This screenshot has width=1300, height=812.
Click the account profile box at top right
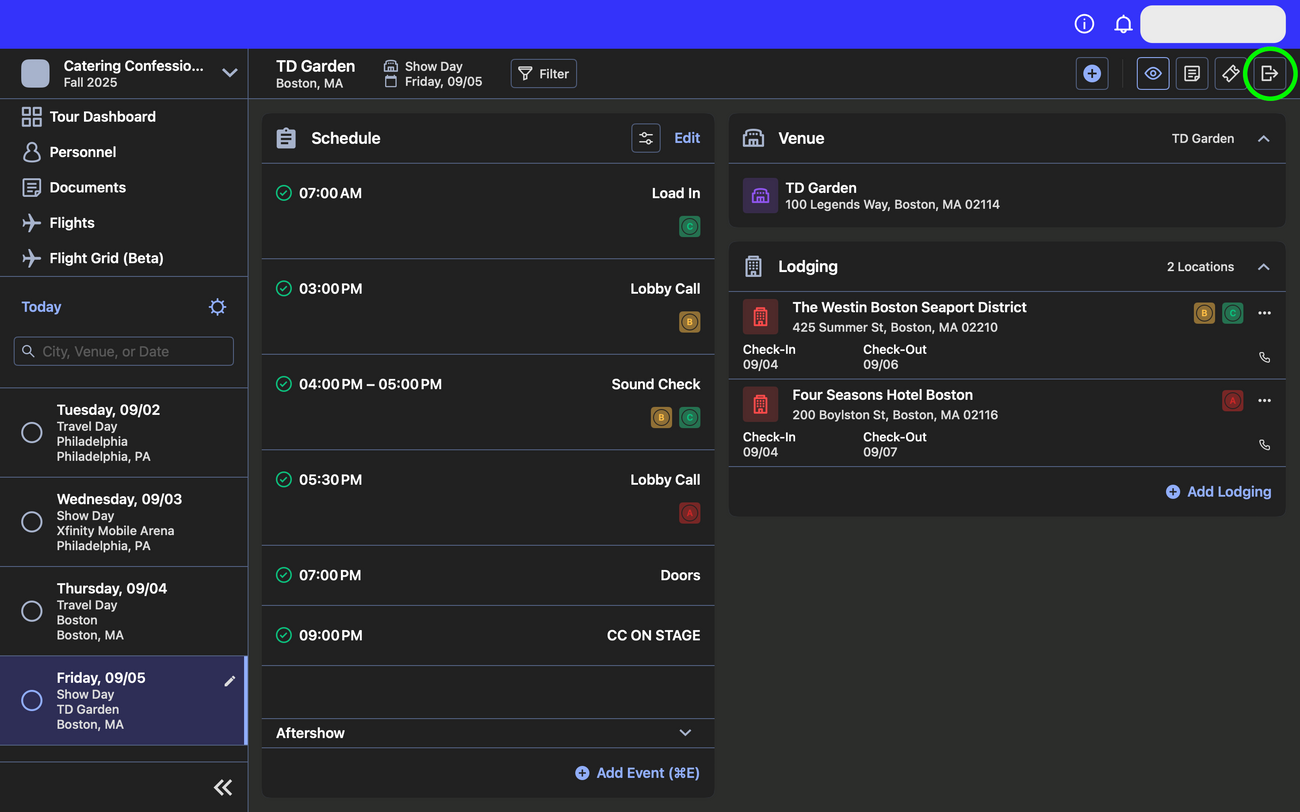pyautogui.click(x=1213, y=24)
